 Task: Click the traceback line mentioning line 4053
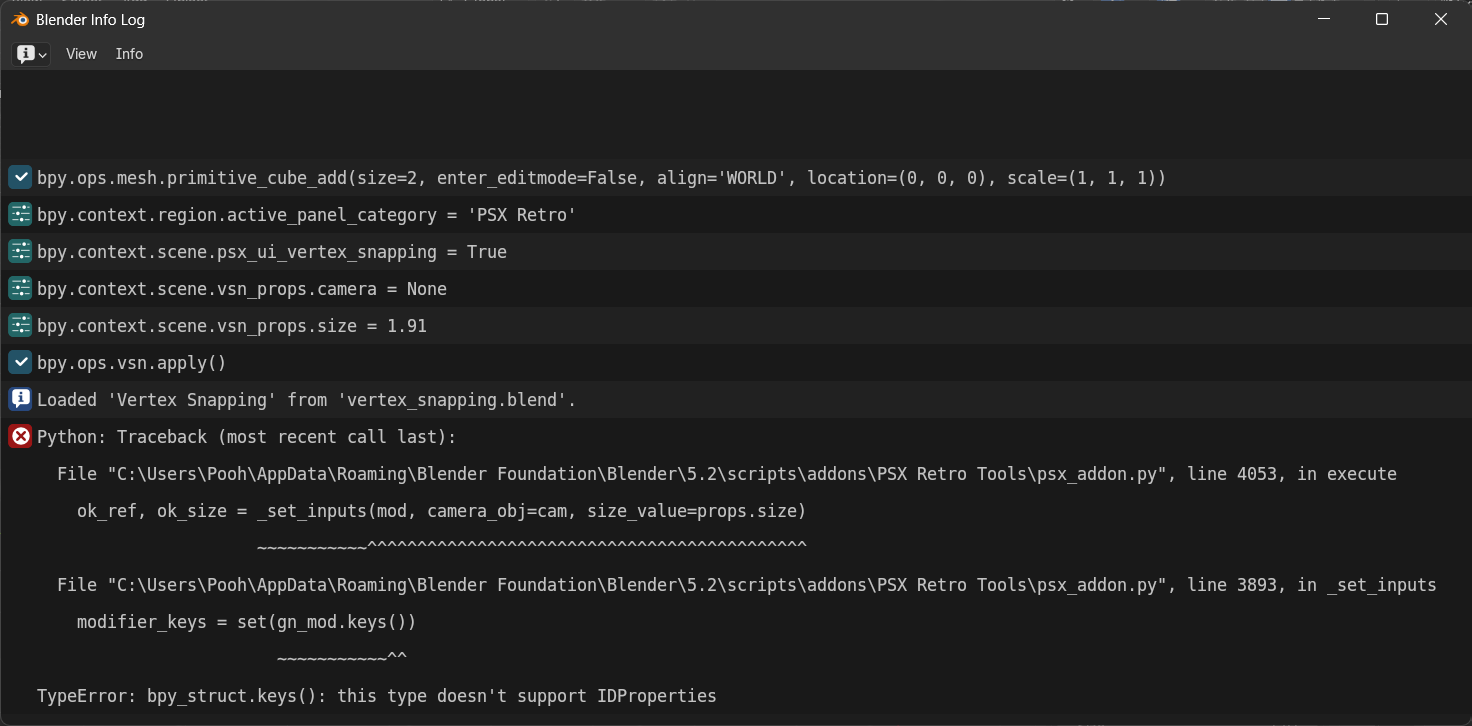(x=727, y=474)
